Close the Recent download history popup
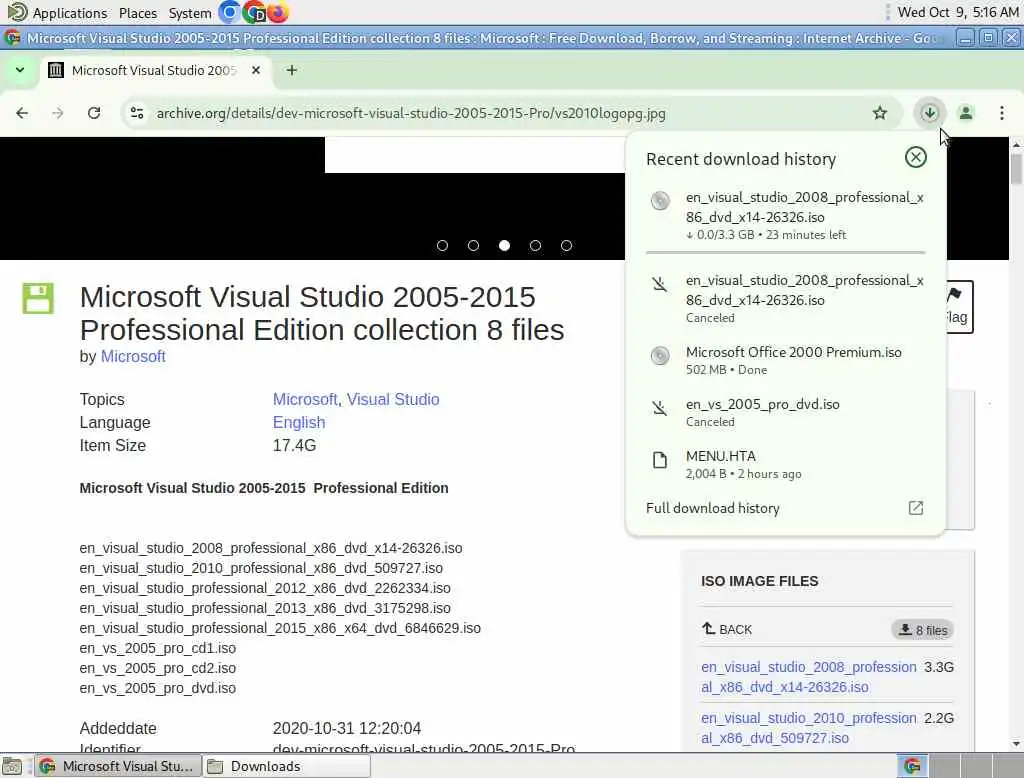 [x=916, y=157]
